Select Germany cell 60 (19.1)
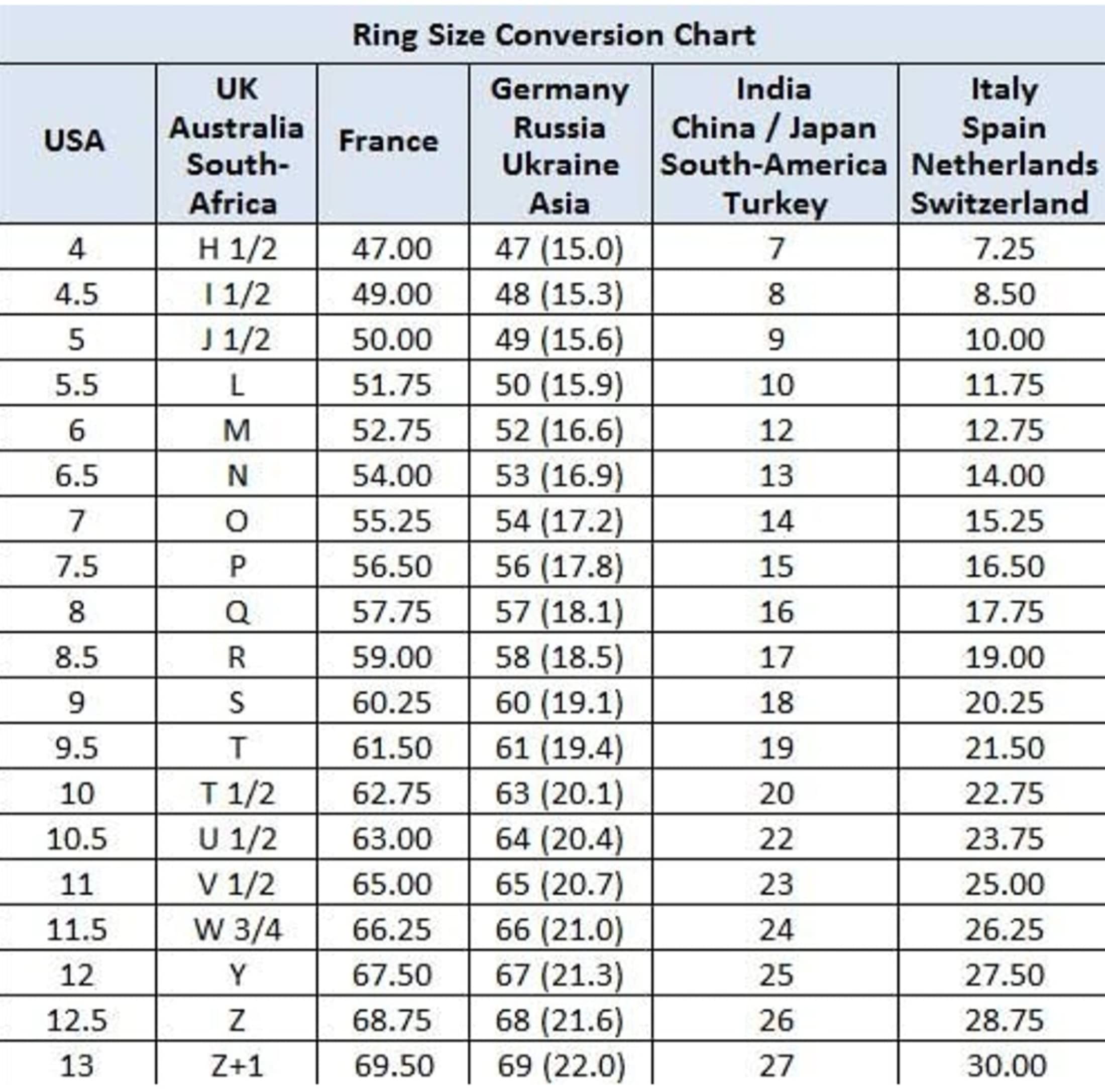This screenshot has height=1092, width=1105. 560,701
